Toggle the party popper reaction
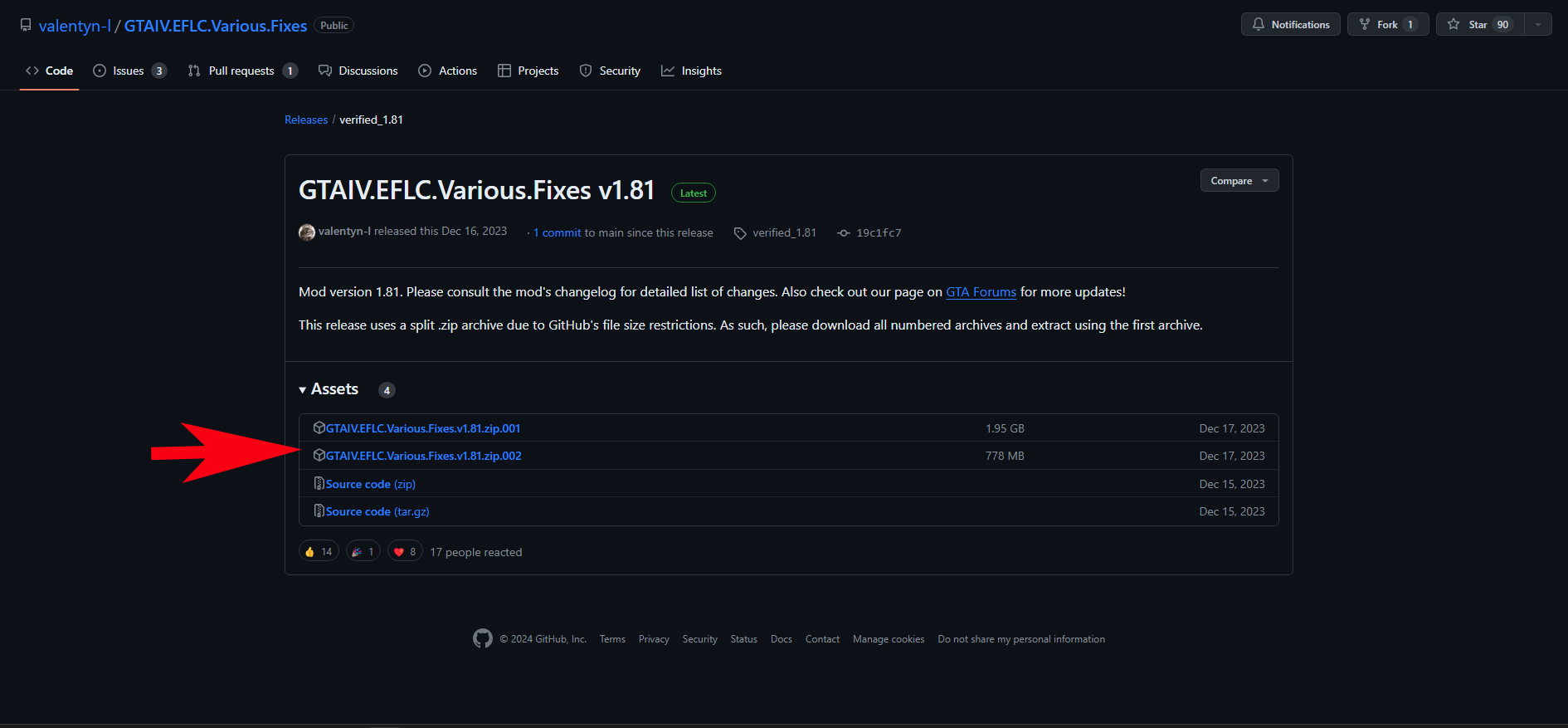Viewport: 1568px width, 728px height. point(363,551)
